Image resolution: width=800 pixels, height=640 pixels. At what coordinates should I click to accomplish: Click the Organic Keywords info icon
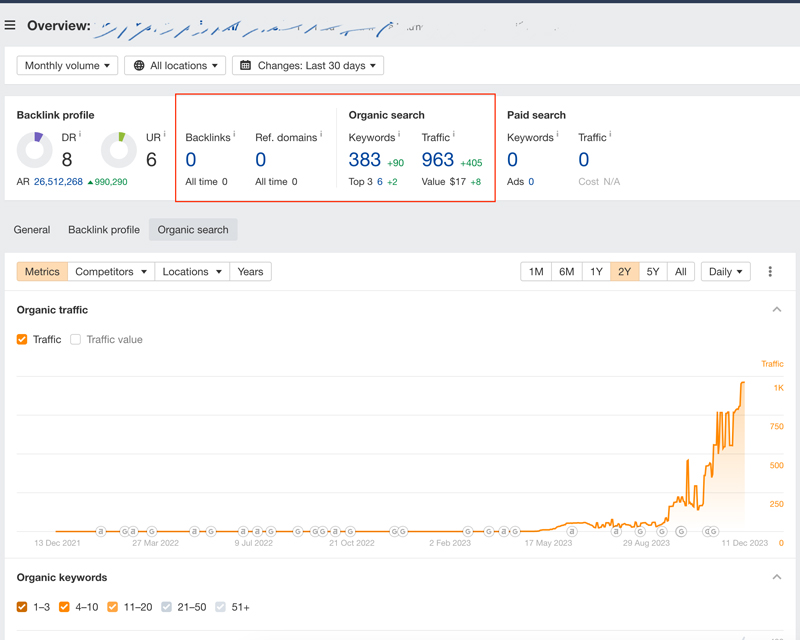399,134
